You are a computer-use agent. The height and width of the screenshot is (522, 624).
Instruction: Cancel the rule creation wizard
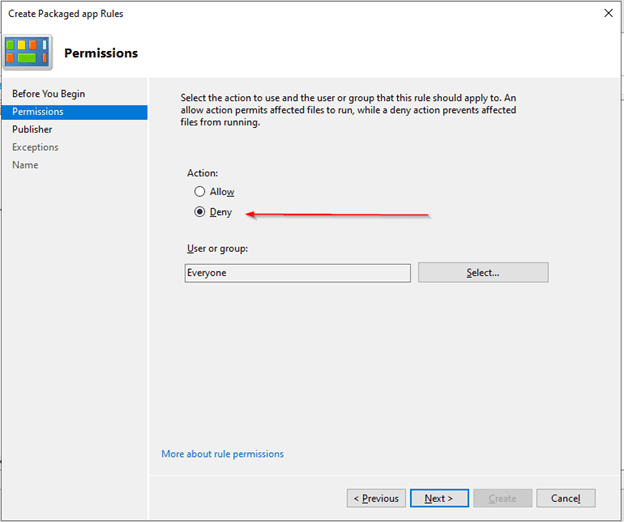[565, 498]
